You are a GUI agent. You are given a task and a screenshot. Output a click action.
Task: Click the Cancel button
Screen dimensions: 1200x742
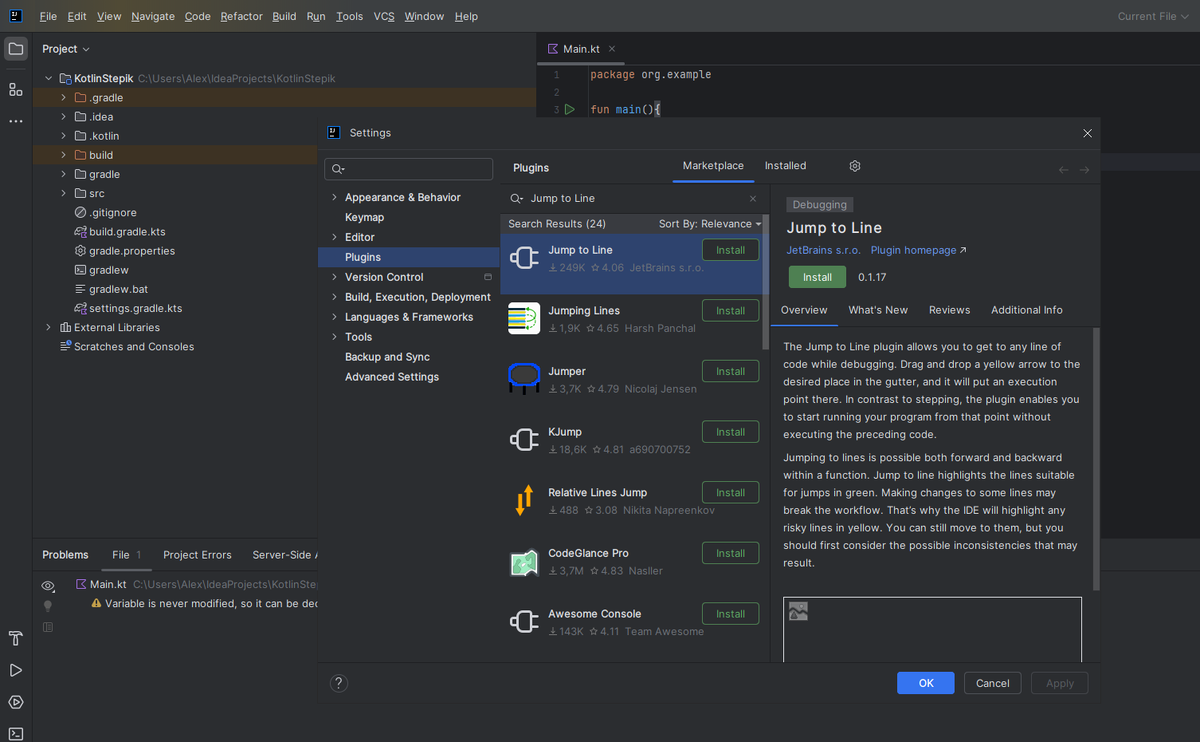992,683
